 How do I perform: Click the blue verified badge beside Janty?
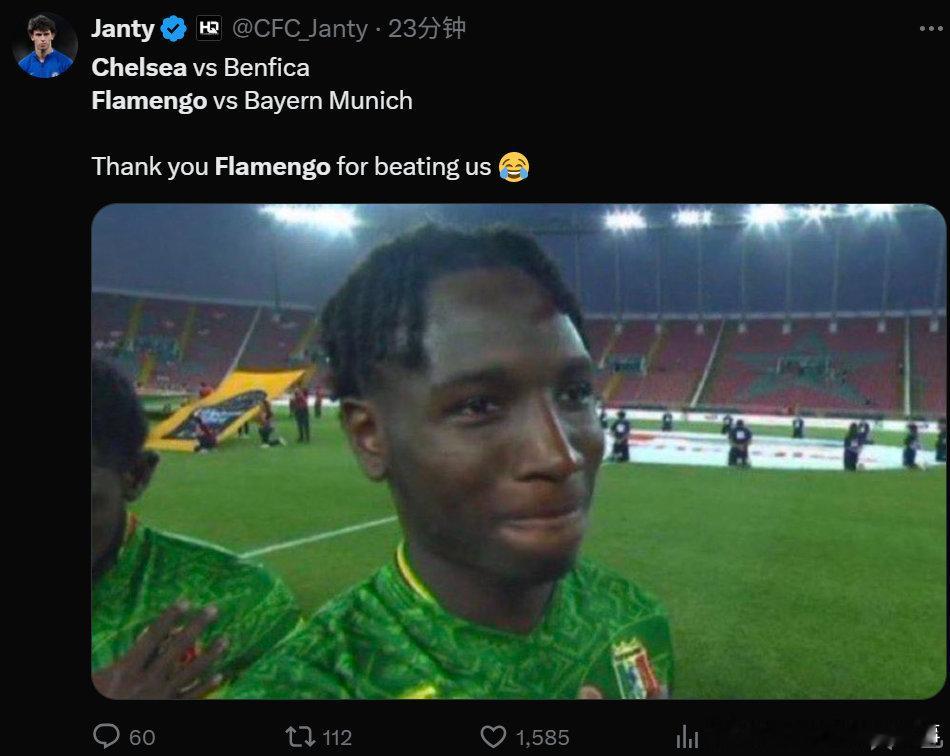[x=174, y=28]
